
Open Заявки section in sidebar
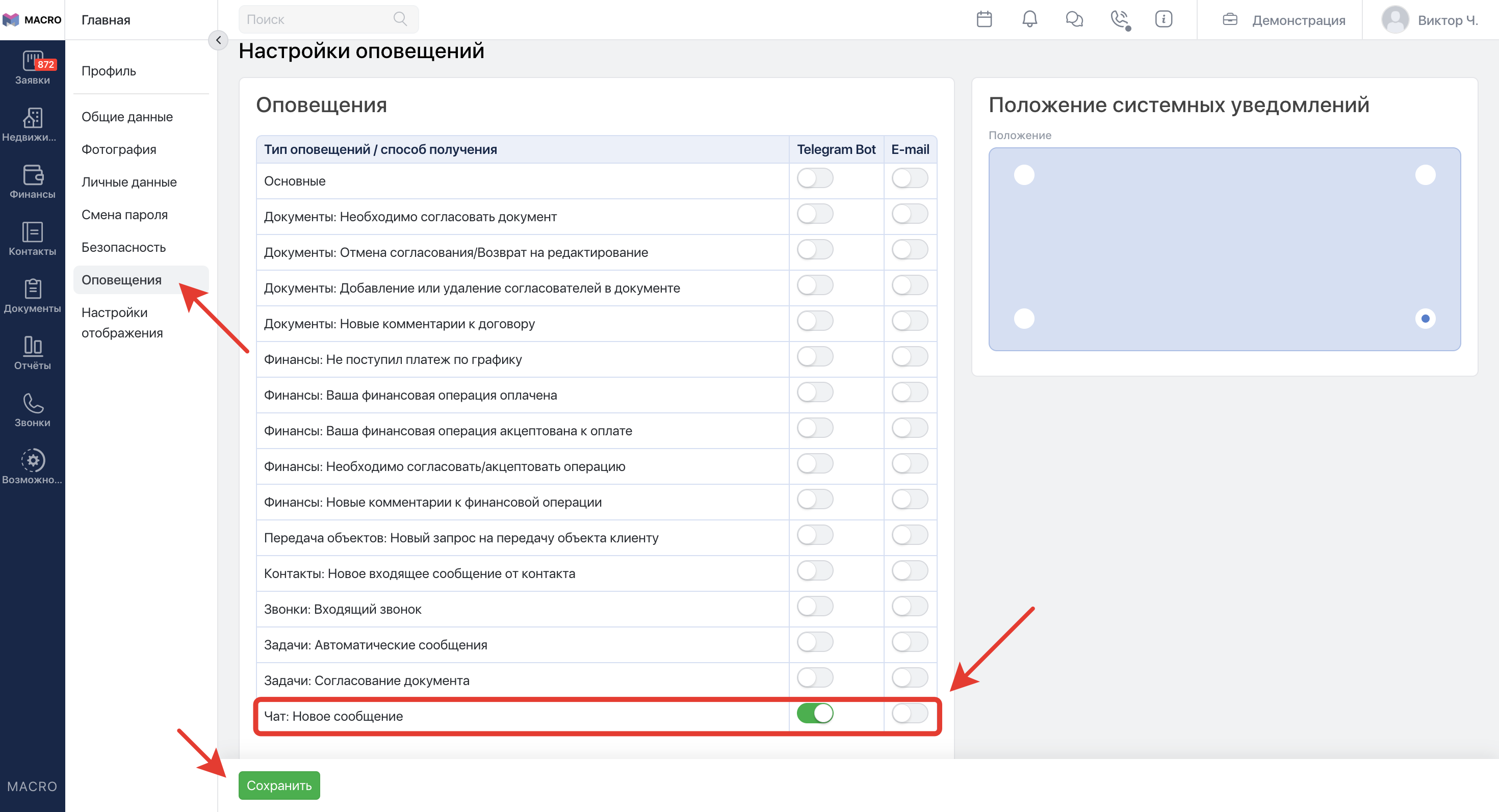coord(33,69)
